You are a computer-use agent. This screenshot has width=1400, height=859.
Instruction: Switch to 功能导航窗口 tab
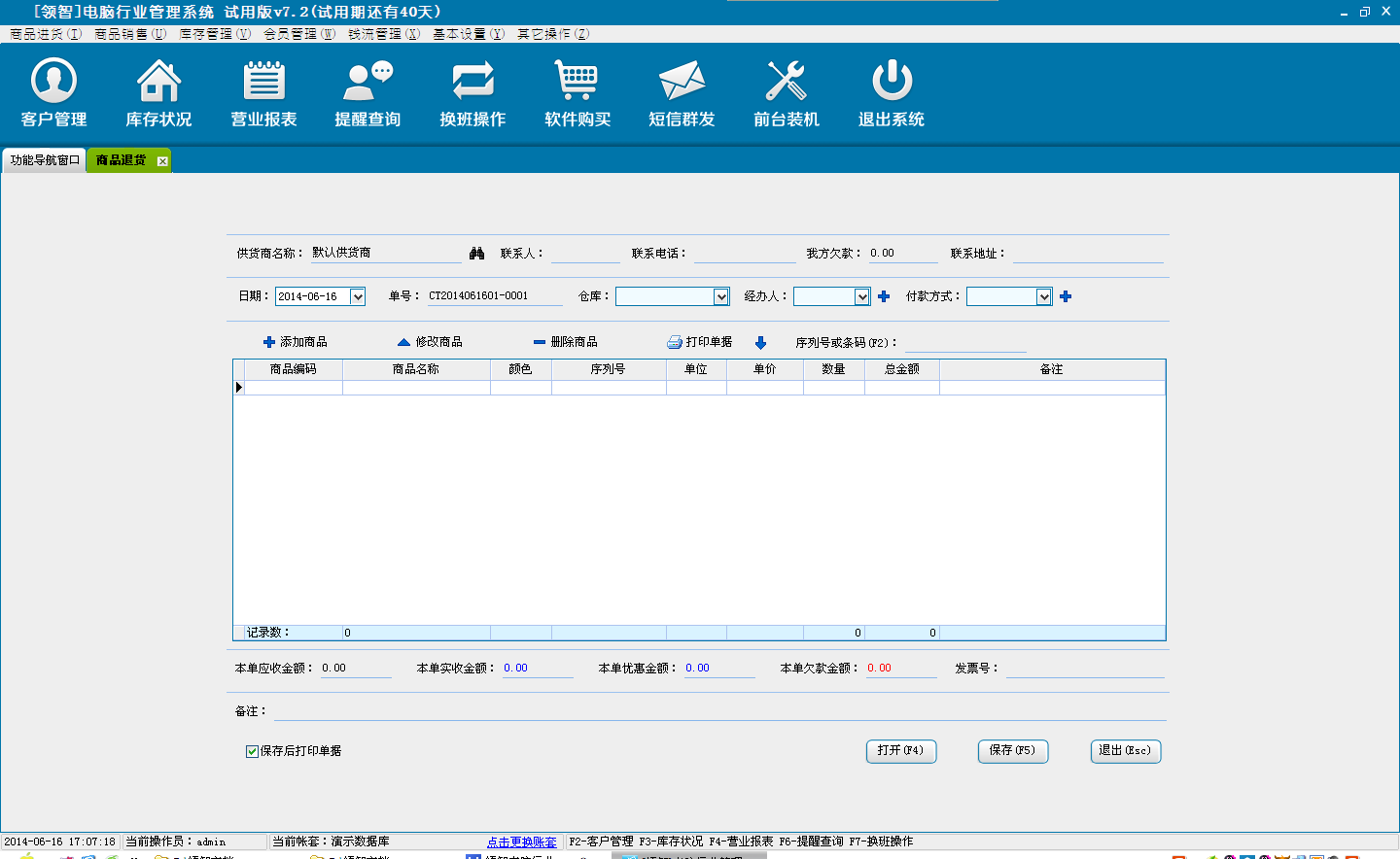(44, 160)
